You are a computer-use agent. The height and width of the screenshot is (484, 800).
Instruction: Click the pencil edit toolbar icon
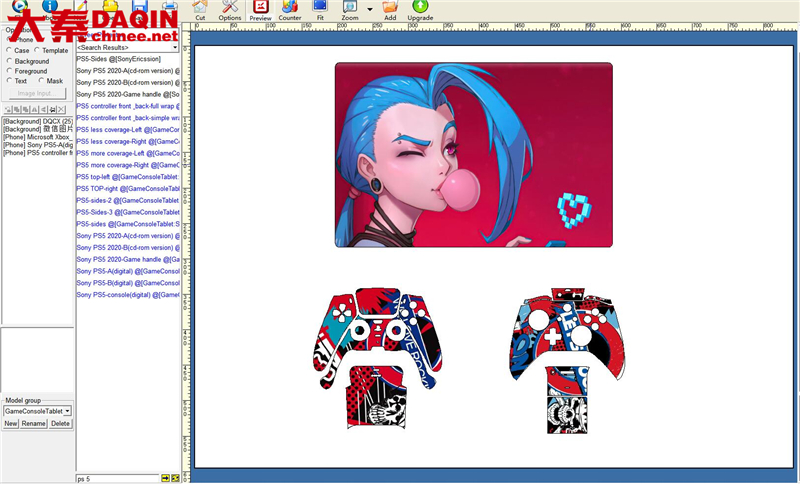pos(82,6)
